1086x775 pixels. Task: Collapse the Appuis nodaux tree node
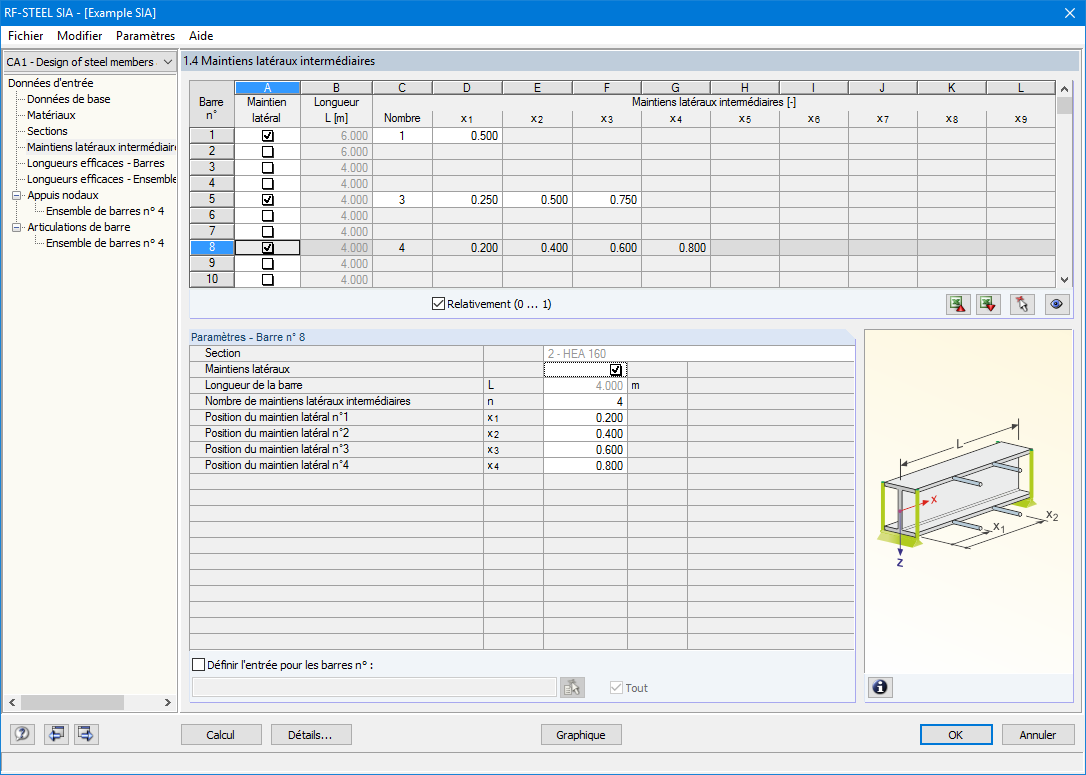tap(17, 195)
